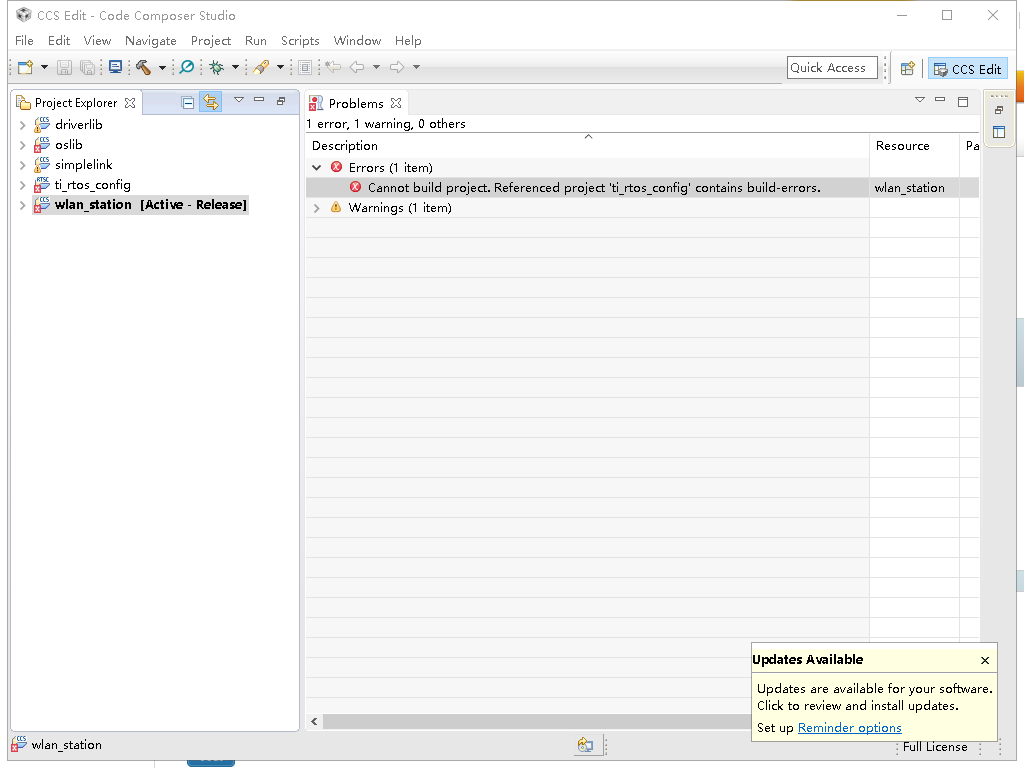Click the Open Perspective icon
Screen dimensions: 1024x768
coord(907,69)
